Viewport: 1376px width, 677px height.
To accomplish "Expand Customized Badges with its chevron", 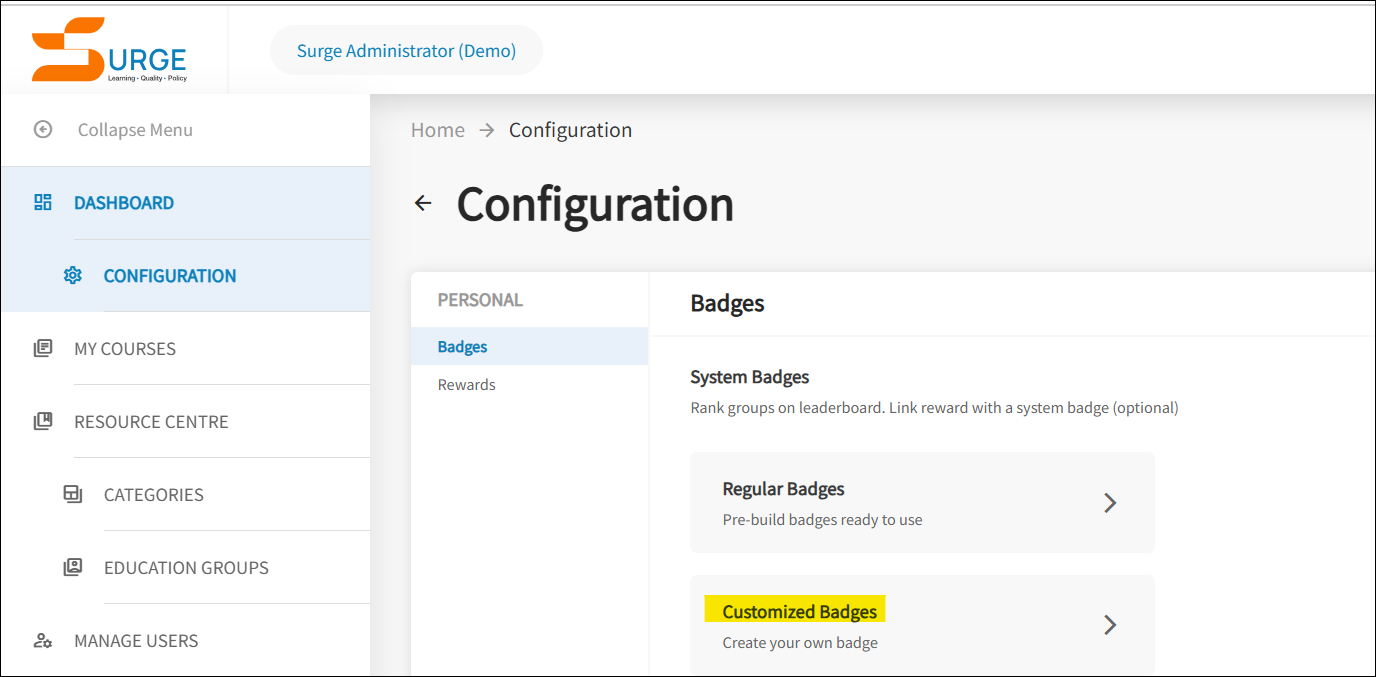I will (x=1110, y=624).
